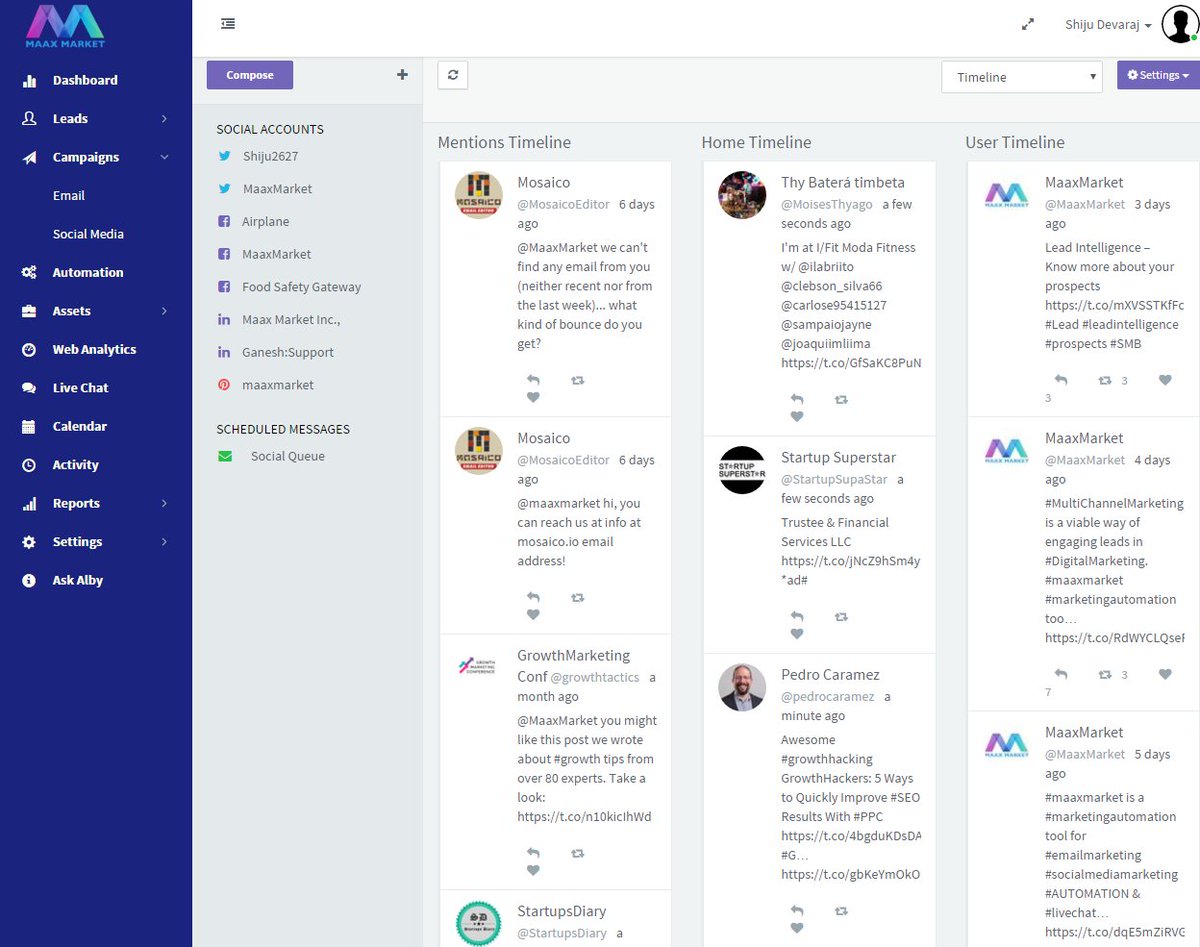Open Web Analytics in sidebar
The height and width of the screenshot is (947, 1200).
point(94,349)
